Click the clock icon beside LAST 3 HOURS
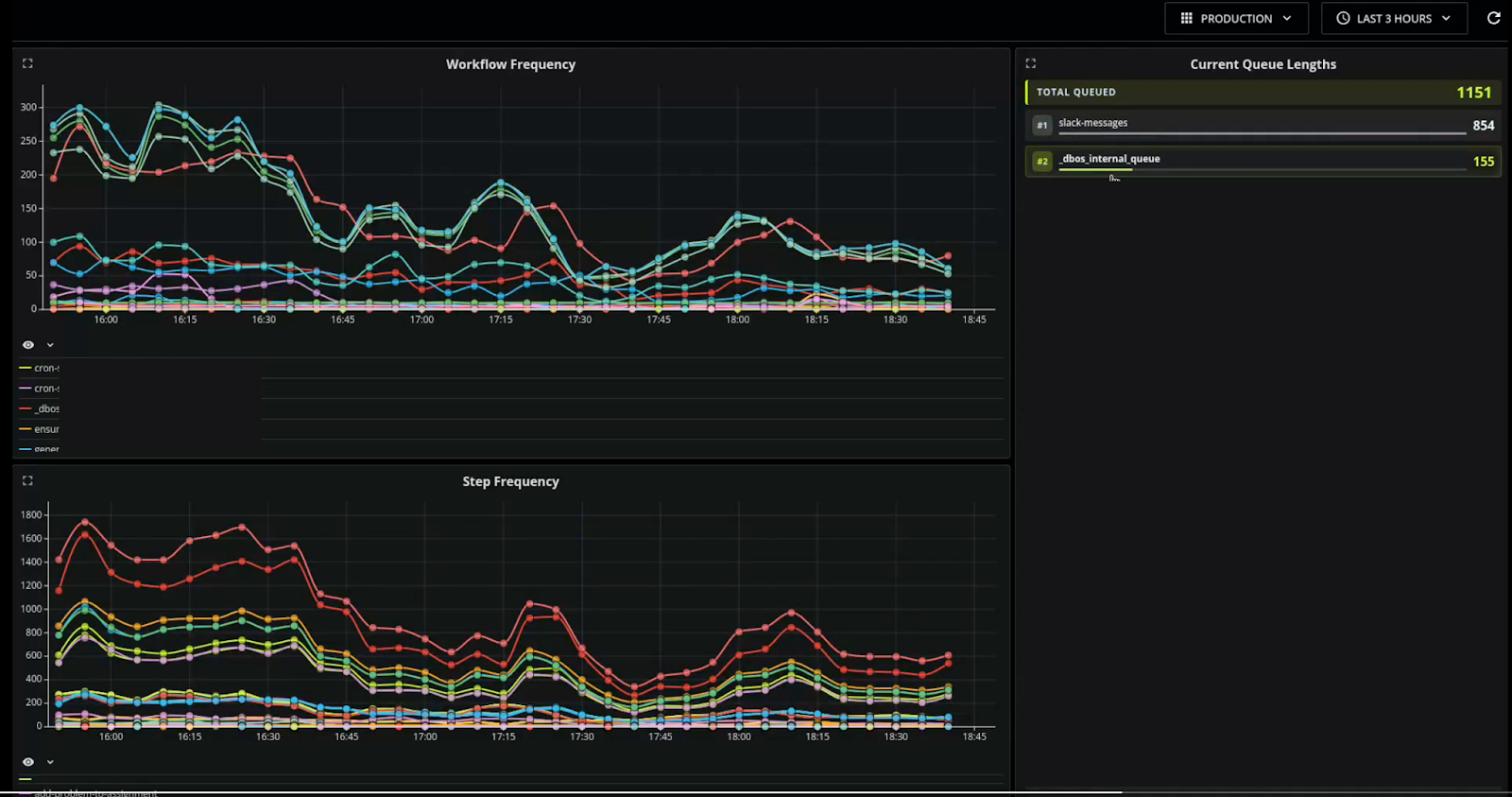Image resolution: width=1512 pixels, height=797 pixels. click(1343, 18)
